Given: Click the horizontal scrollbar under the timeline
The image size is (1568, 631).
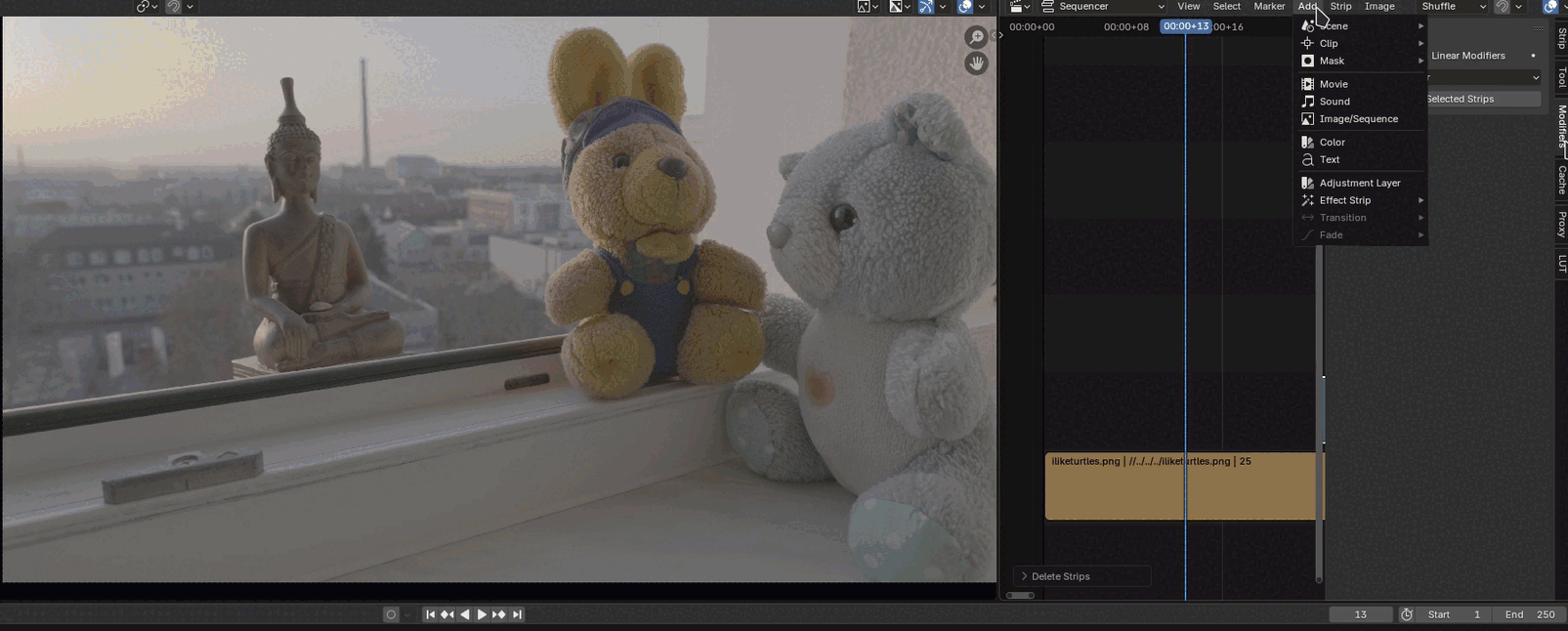Looking at the screenshot, I should coord(1020,595).
